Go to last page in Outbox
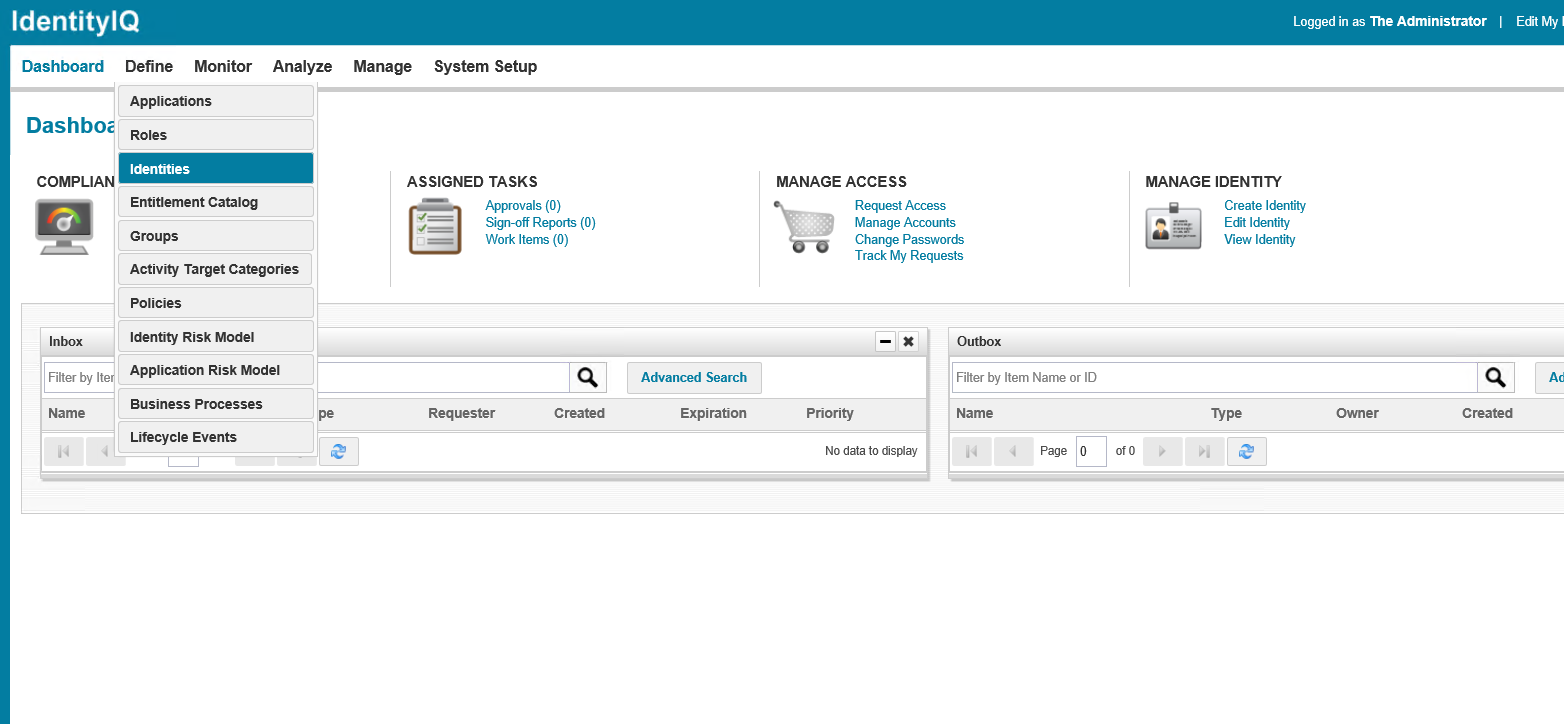 [1204, 451]
